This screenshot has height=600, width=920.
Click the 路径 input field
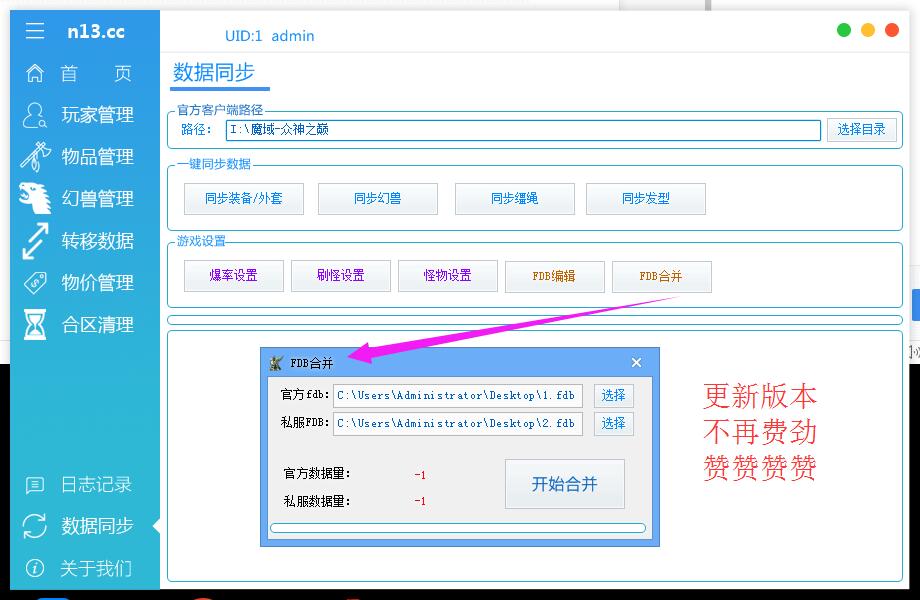point(523,130)
